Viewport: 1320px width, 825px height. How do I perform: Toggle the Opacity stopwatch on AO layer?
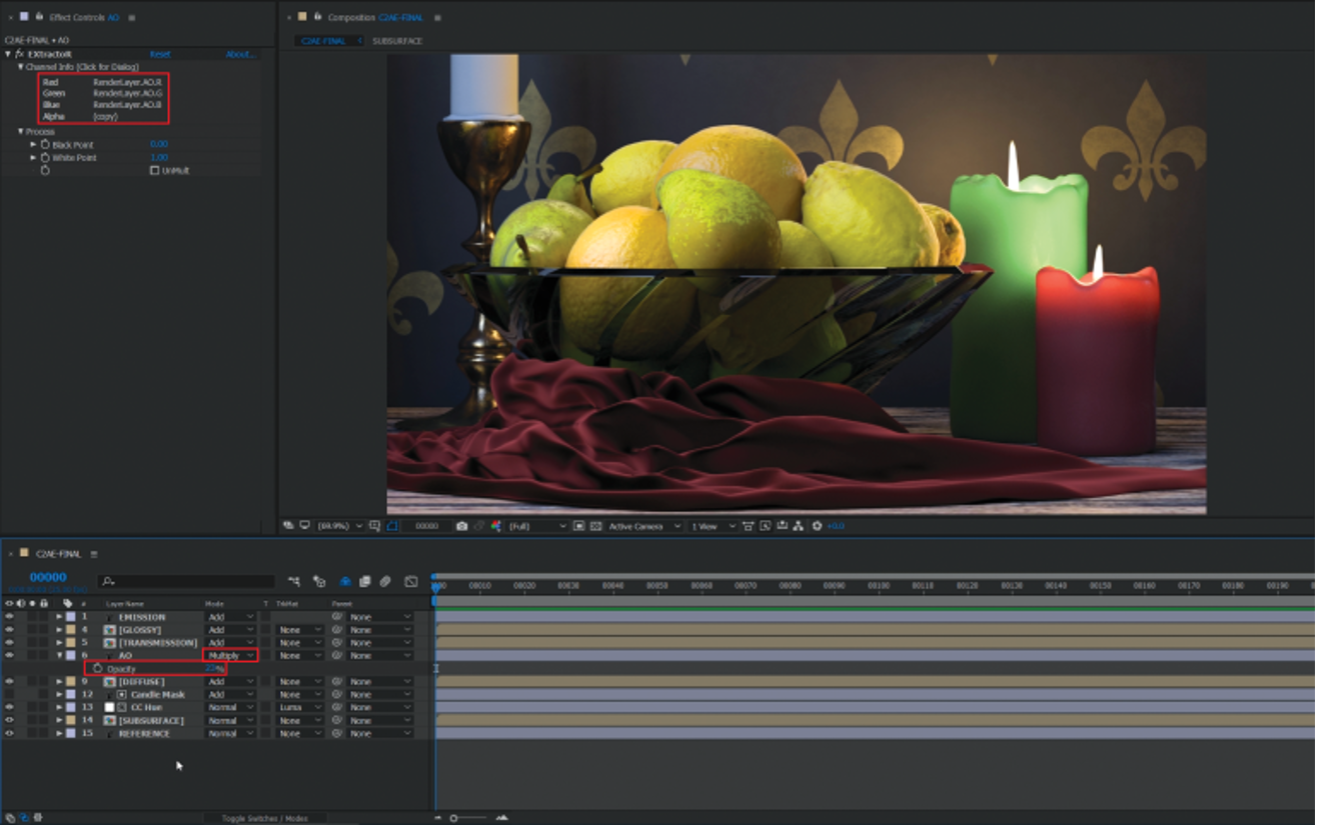click(97, 668)
